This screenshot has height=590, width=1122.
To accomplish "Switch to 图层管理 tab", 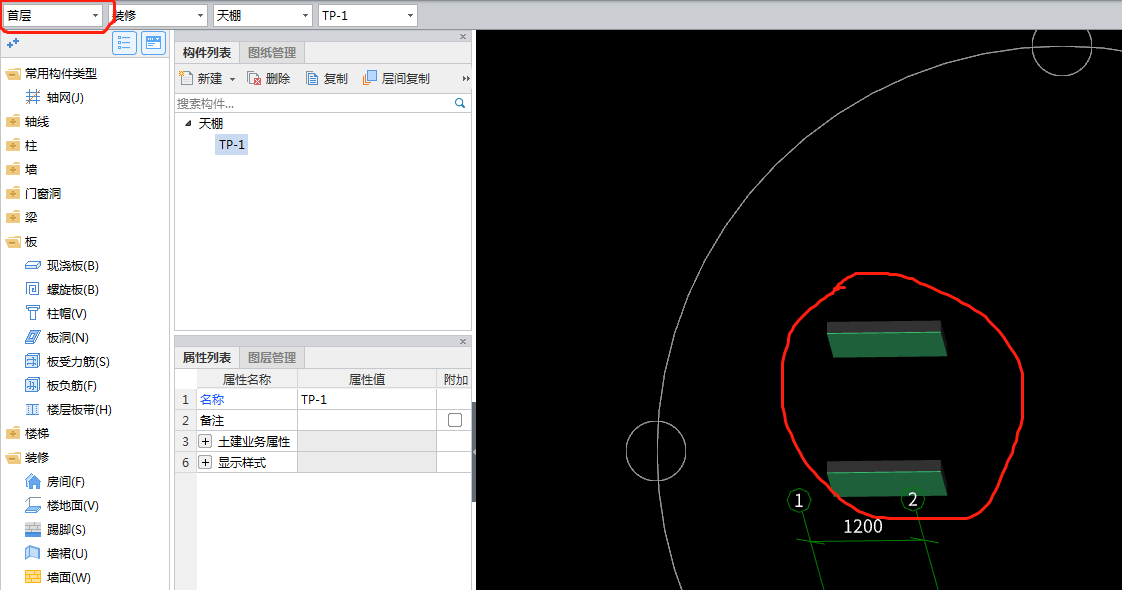I will coord(272,358).
